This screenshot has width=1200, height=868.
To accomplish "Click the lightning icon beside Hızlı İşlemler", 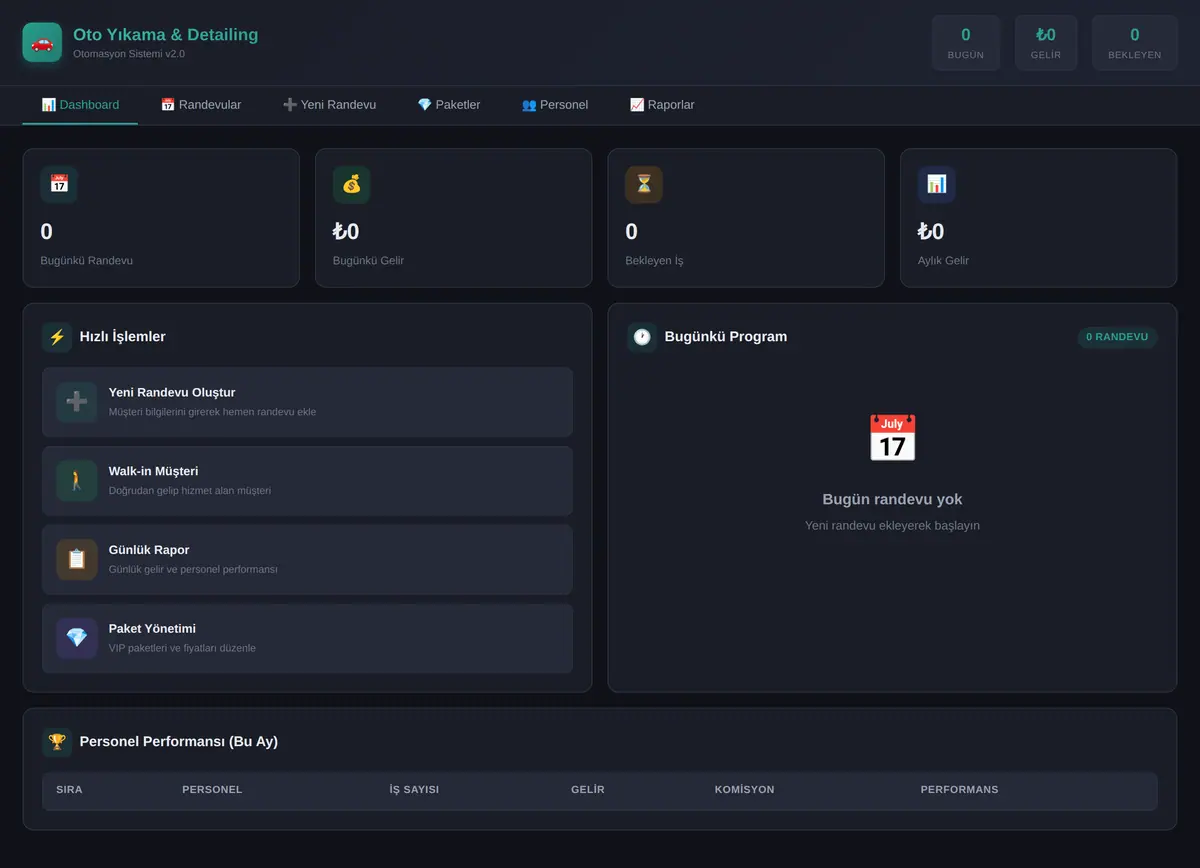I will (57, 337).
